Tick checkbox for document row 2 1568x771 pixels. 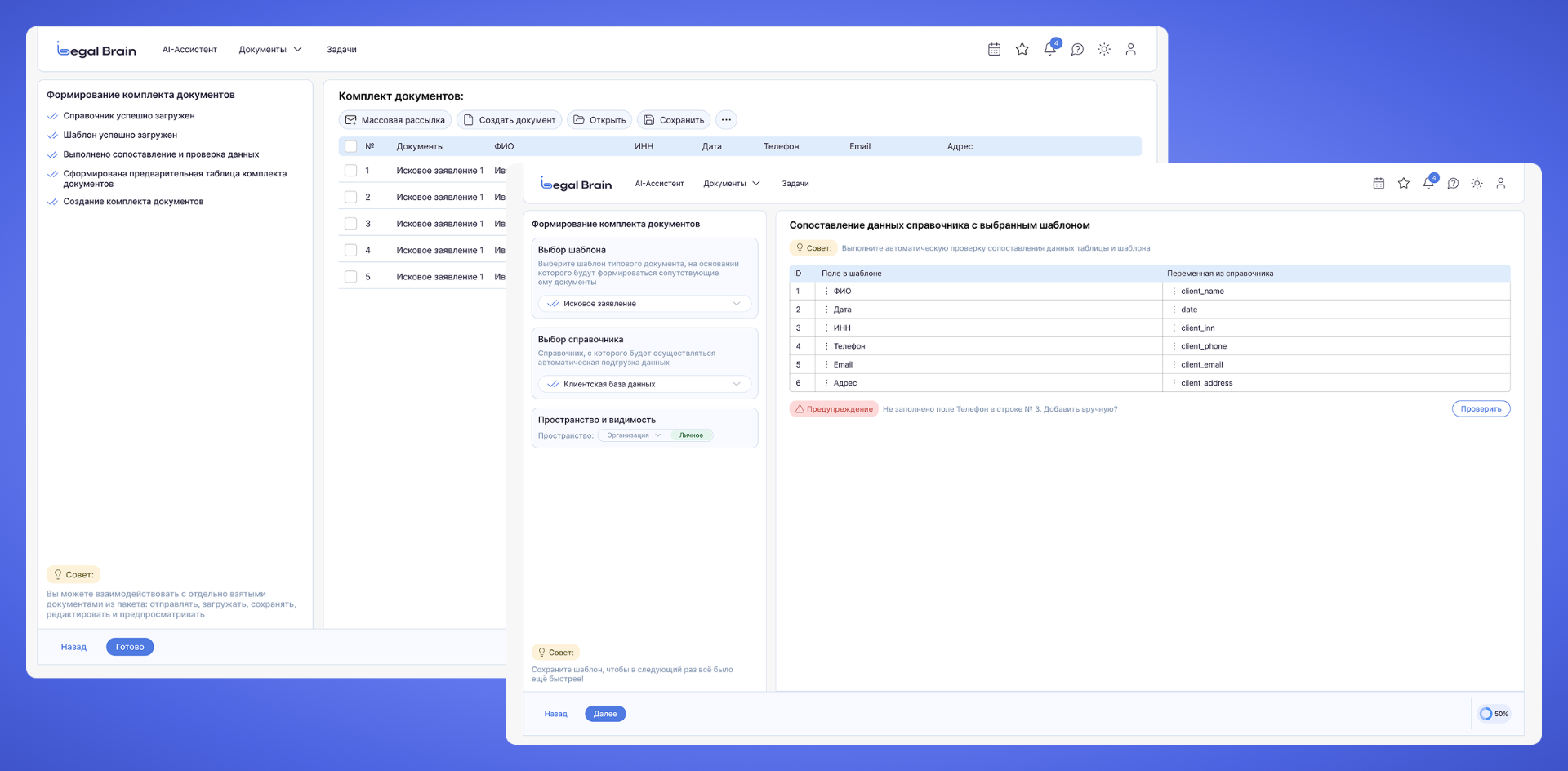[x=351, y=197]
